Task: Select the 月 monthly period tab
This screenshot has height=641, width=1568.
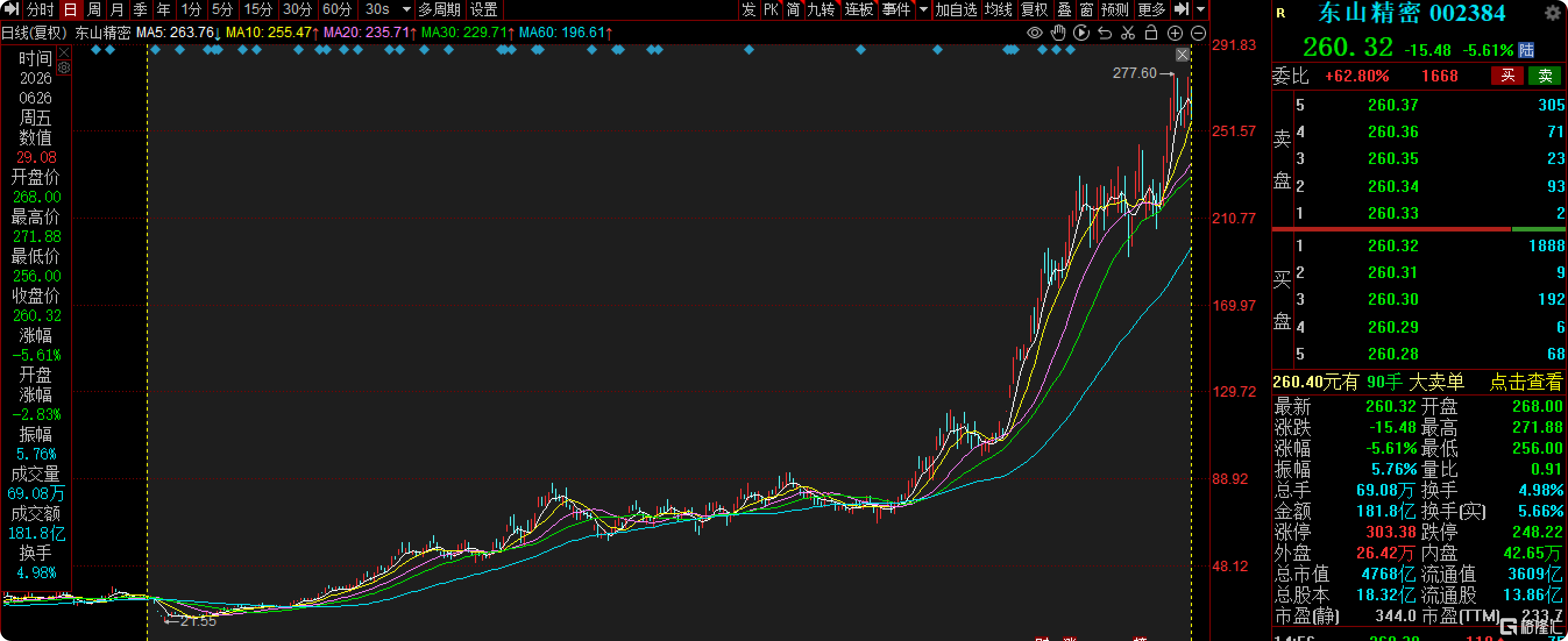Action: click(x=117, y=9)
